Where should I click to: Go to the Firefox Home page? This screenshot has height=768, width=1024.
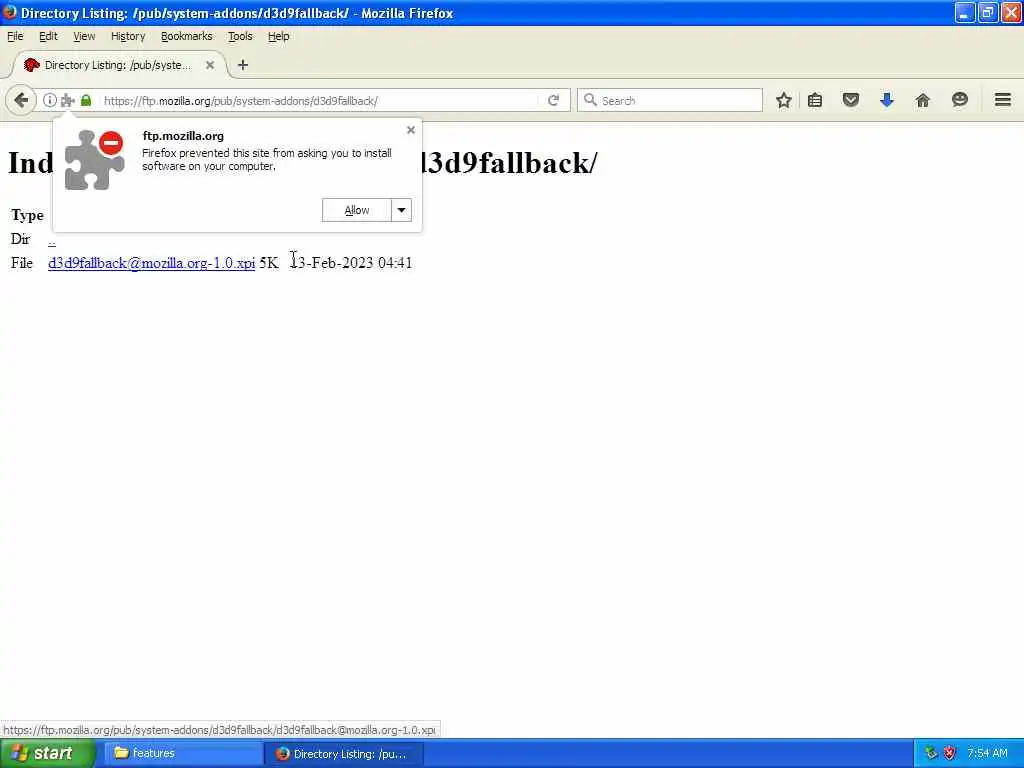coord(922,101)
